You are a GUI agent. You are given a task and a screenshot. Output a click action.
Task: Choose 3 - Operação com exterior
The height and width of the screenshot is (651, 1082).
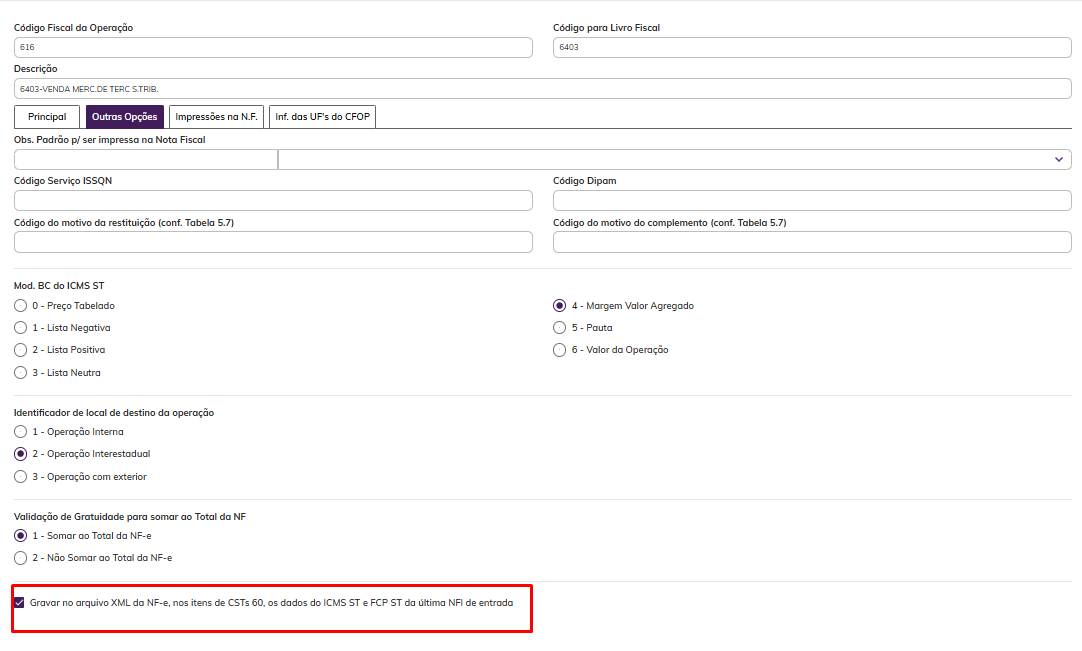pos(21,476)
